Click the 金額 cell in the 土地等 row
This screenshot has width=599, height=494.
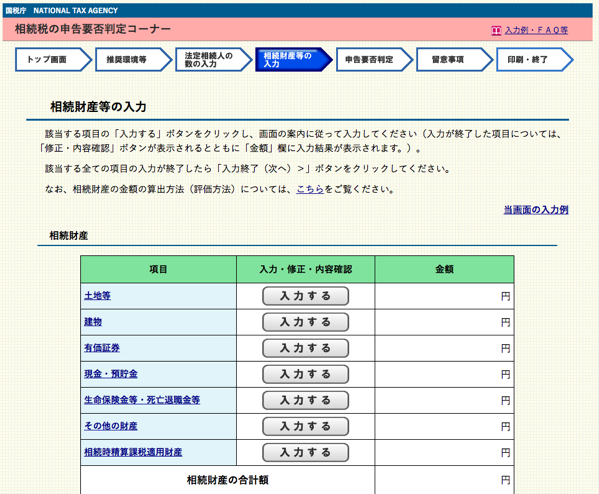click(x=444, y=296)
